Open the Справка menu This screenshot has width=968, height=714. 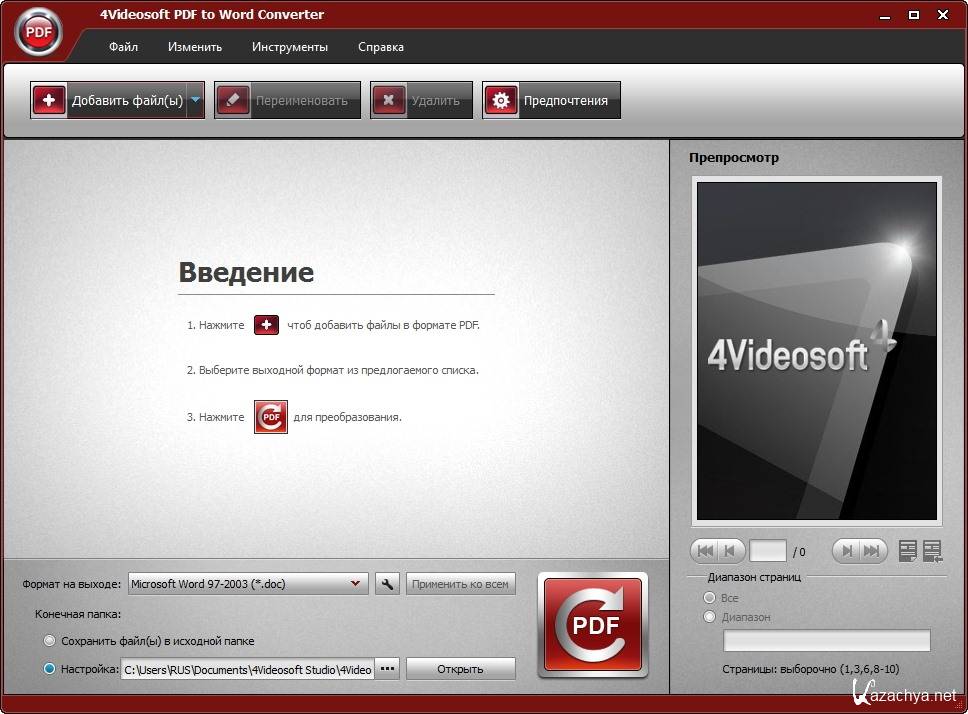[x=381, y=47]
